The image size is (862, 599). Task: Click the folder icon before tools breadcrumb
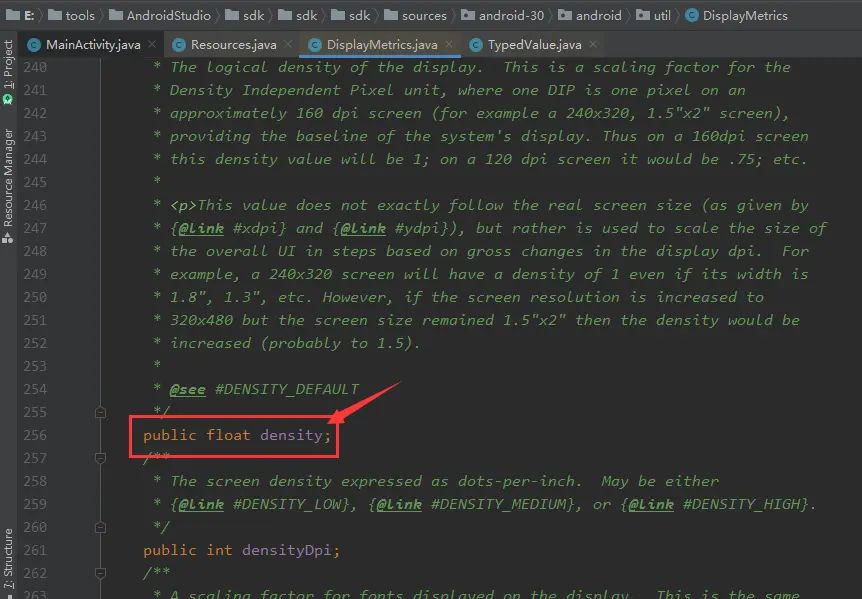pyautogui.click(x=54, y=15)
